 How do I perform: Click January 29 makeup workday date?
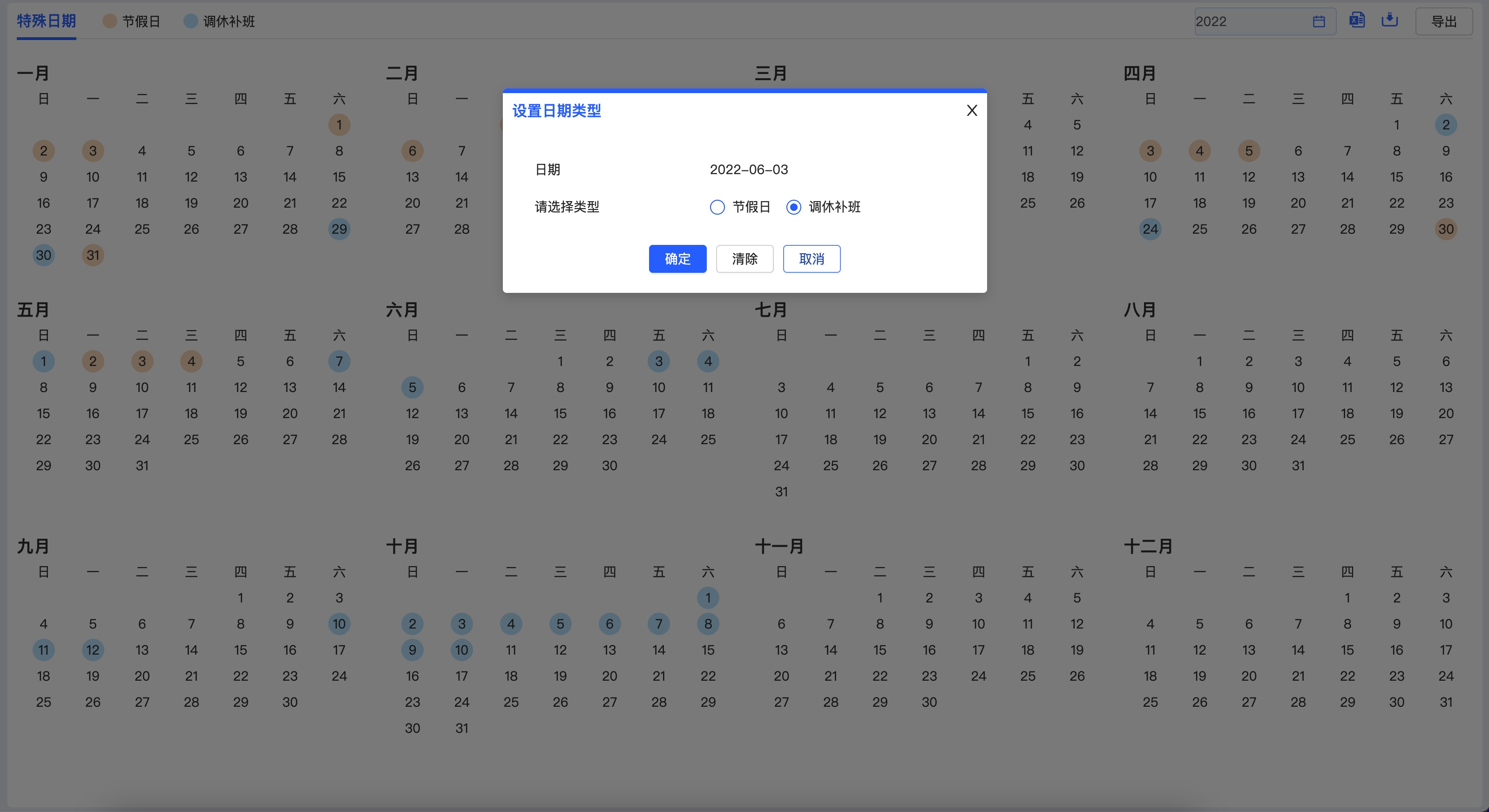pyautogui.click(x=339, y=229)
